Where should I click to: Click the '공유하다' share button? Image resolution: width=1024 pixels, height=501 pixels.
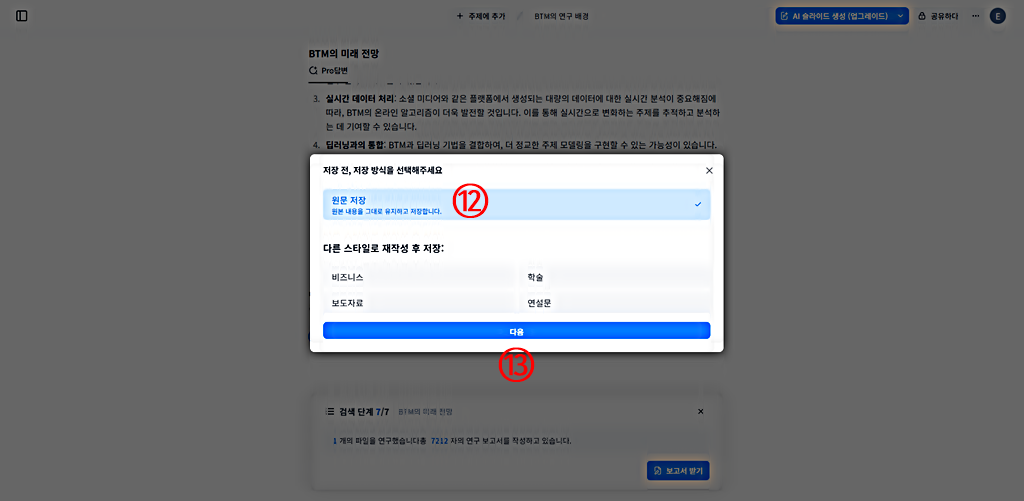point(938,16)
